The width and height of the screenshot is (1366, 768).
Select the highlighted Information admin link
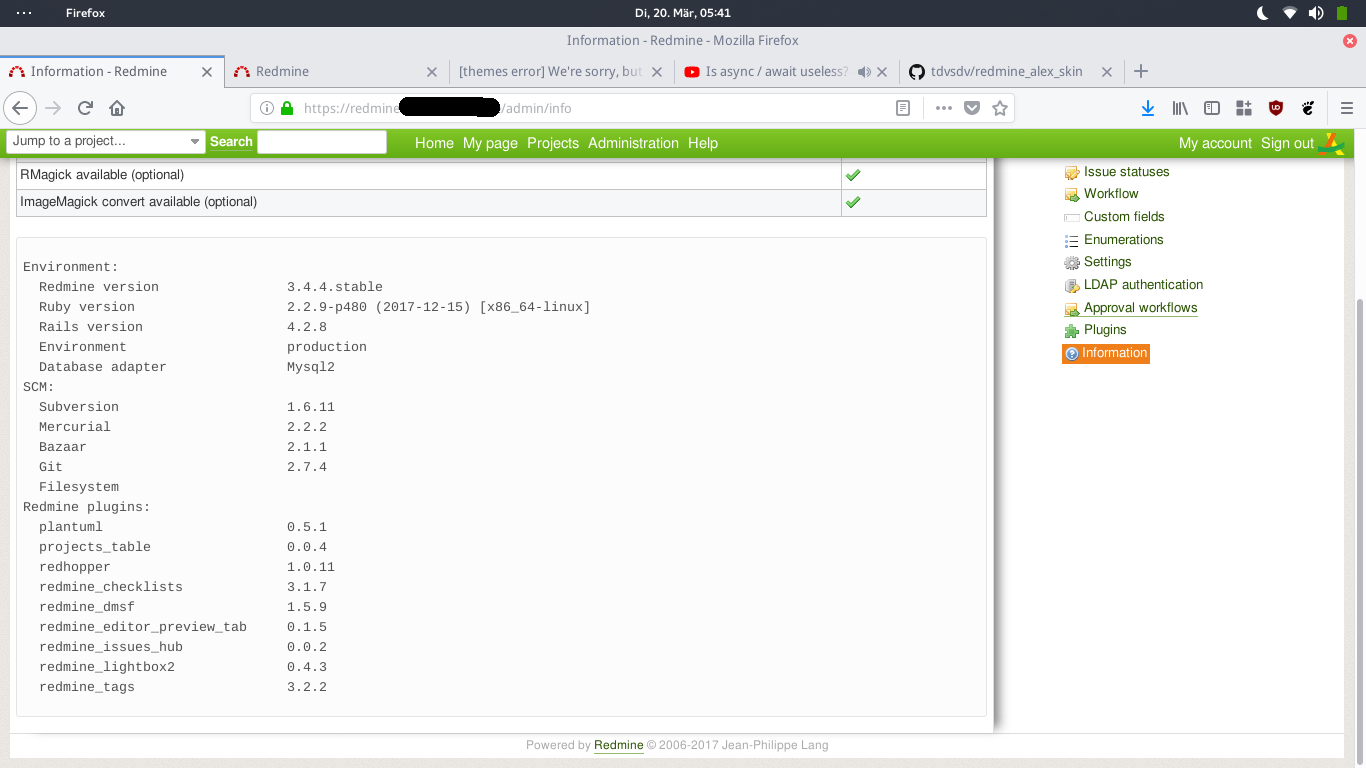pyautogui.click(x=1106, y=353)
